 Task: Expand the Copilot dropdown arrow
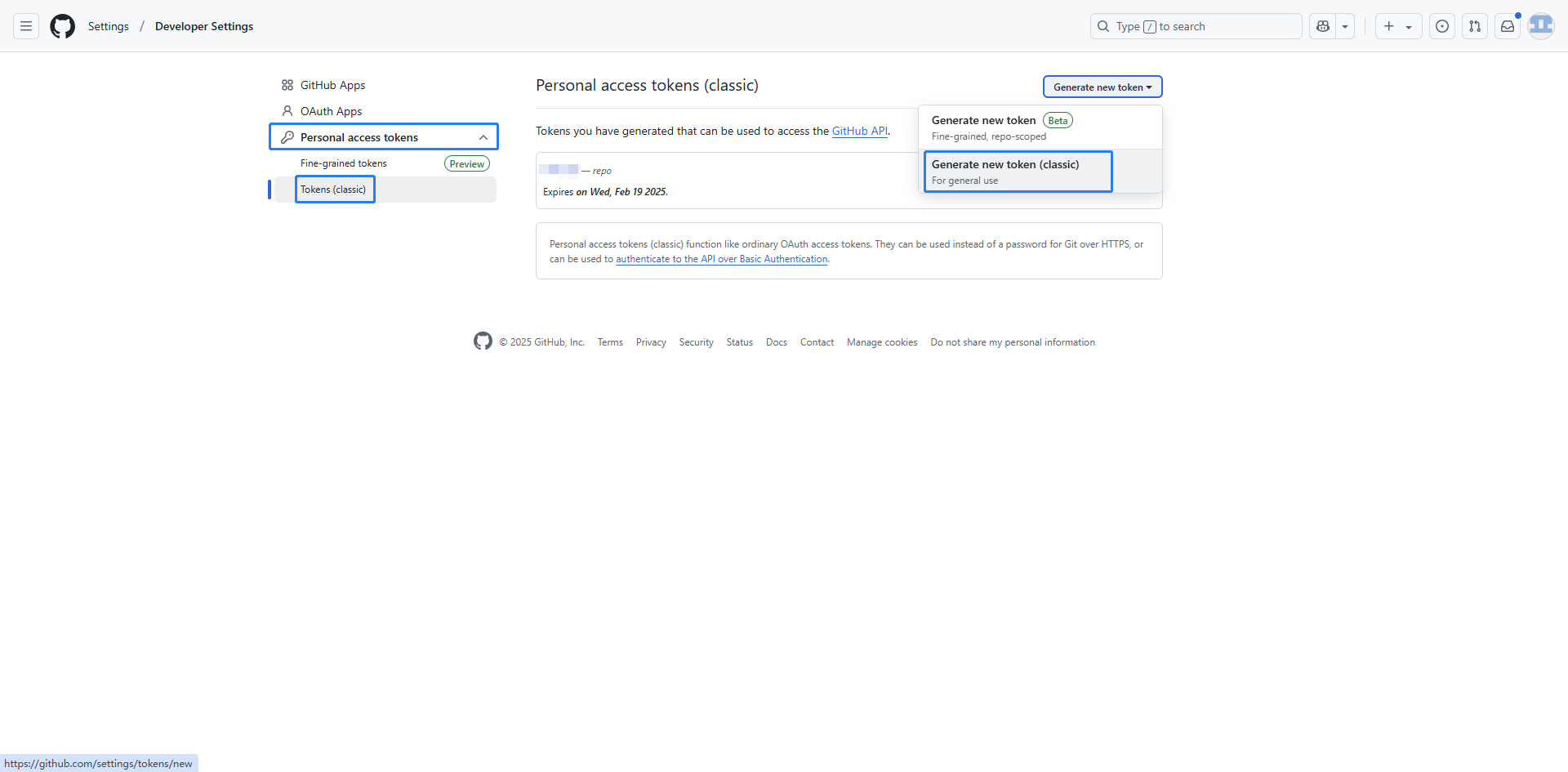pos(1345,26)
